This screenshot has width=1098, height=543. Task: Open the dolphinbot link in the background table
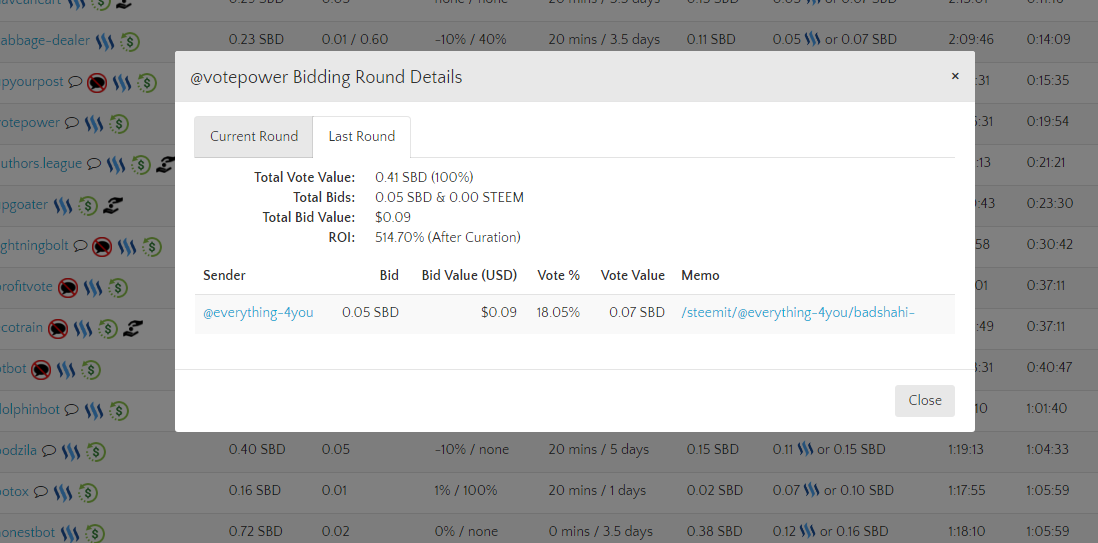click(x=30, y=410)
